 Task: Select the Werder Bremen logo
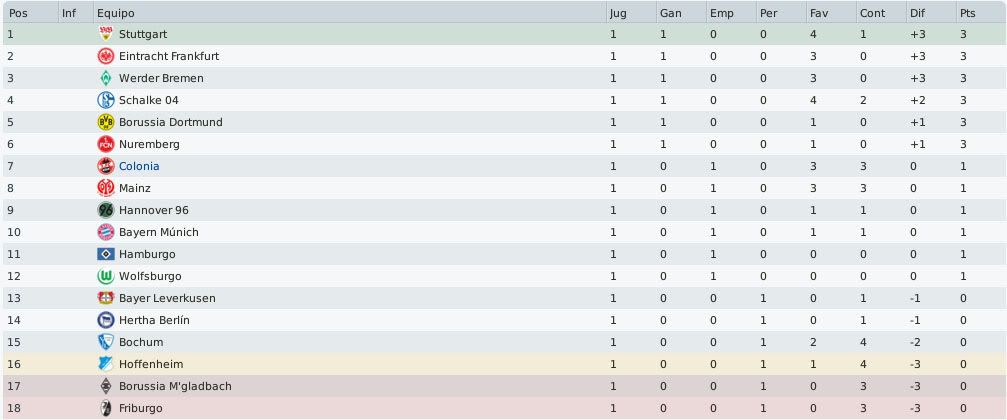(x=105, y=78)
